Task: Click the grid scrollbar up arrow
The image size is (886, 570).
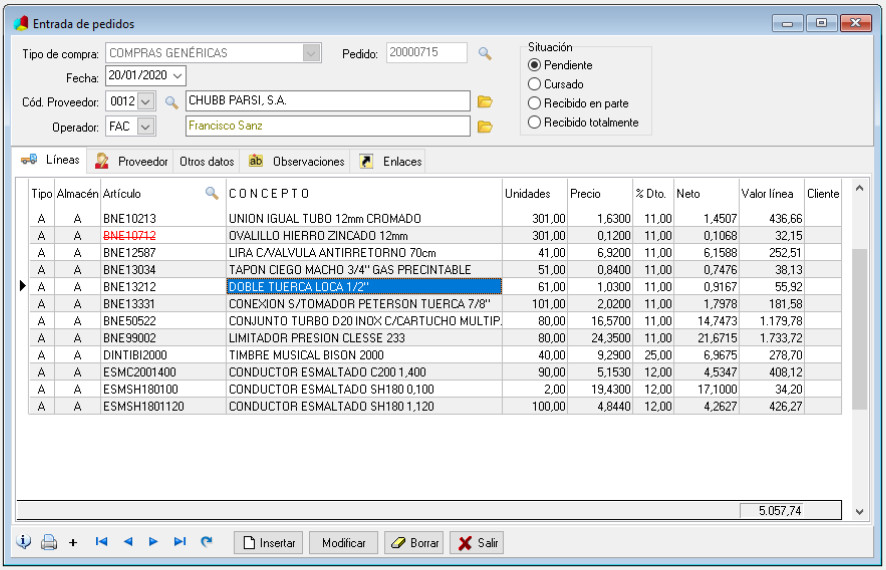Action: 859,189
